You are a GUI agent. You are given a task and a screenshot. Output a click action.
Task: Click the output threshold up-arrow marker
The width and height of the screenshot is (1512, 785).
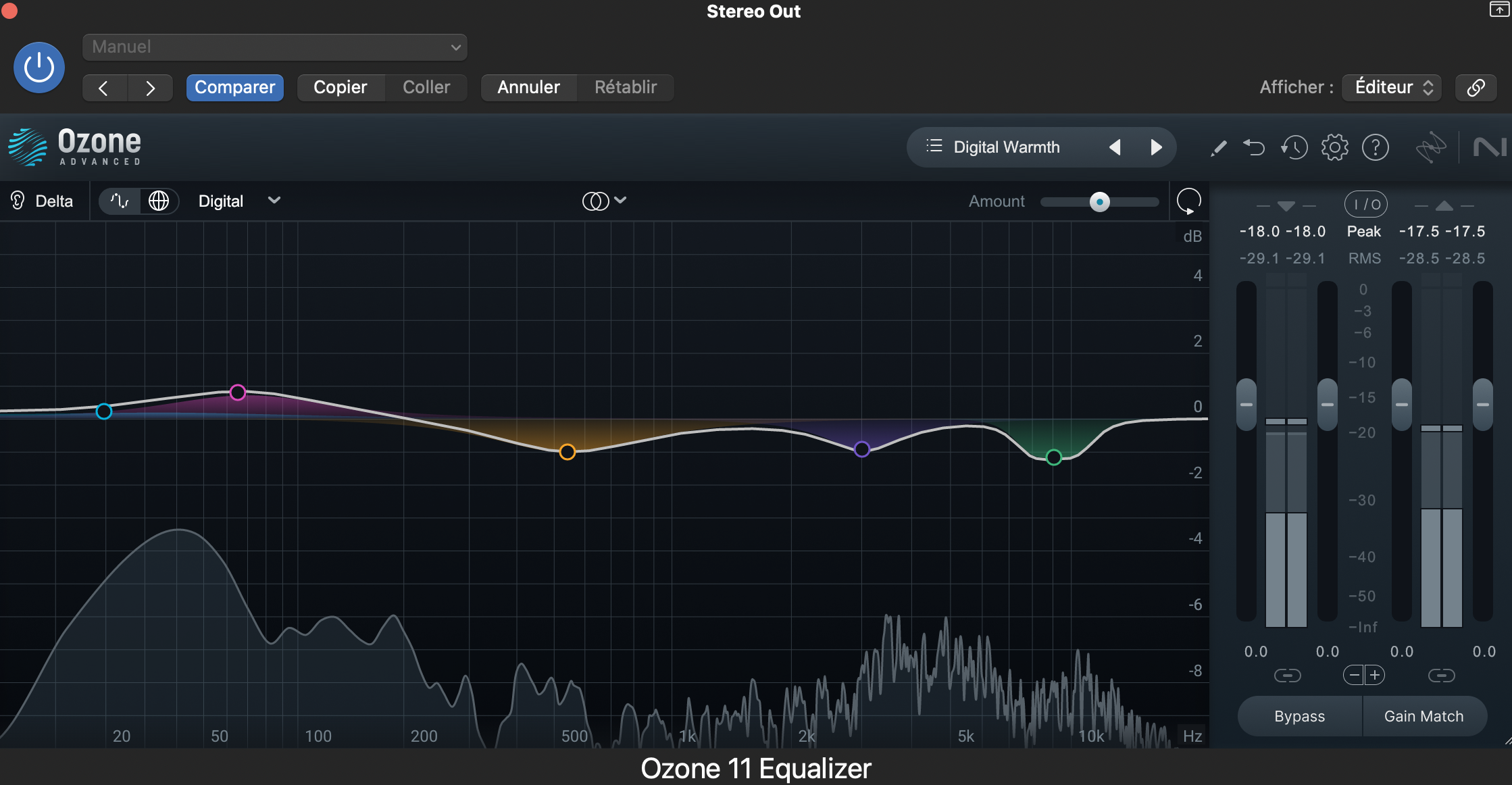click(x=1444, y=205)
